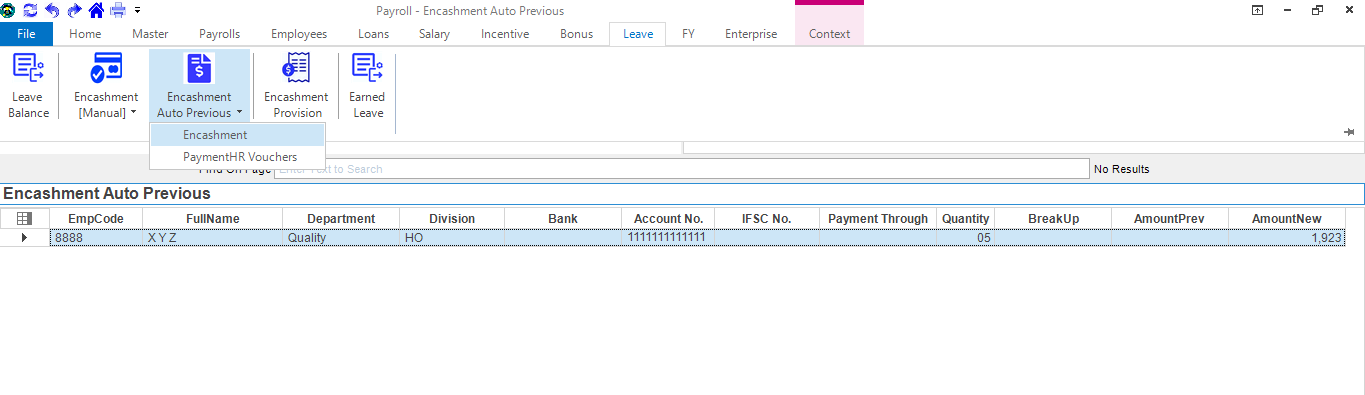Select the Department cell Quality
This screenshot has width=1365, height=395.
(x=341, y=238)
